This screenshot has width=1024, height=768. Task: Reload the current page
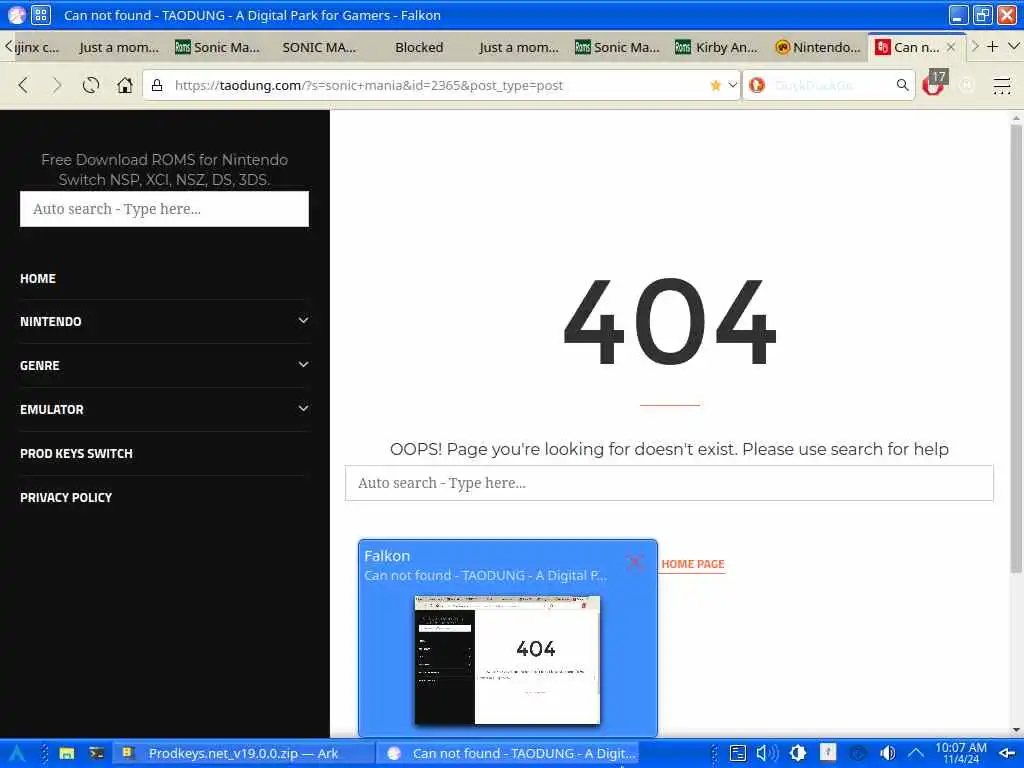pyautogui.click(x=91, y=85)
